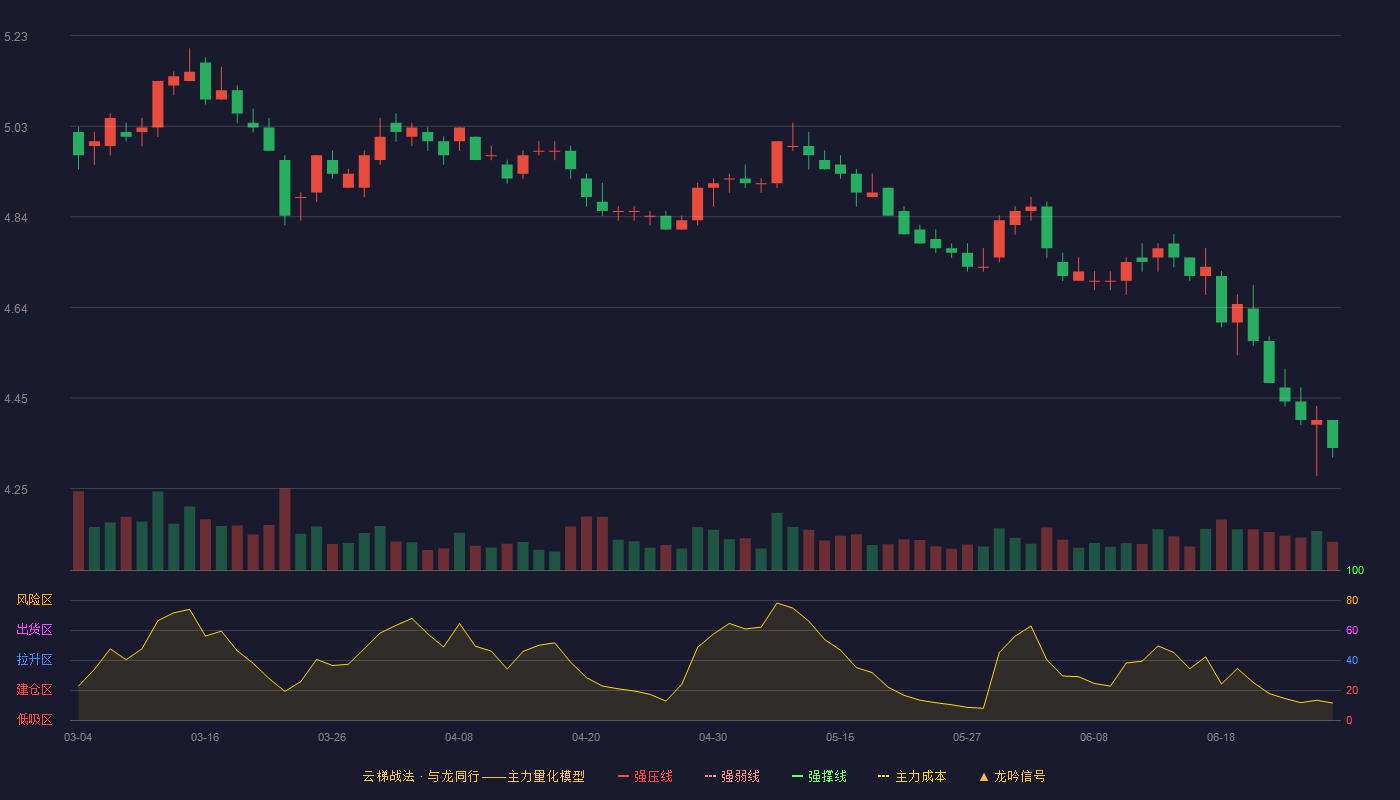The height and width of the screenshot is (800, 1400).
Task: Toggle the 强撑线 legend entry
Action: [819, 776]
